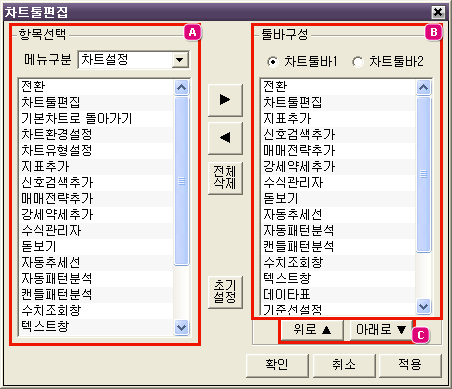Select 매매전략추가 in the 항목선택 list
The width and height of the screenshot is (452, 389).
[x=97, y=198]
